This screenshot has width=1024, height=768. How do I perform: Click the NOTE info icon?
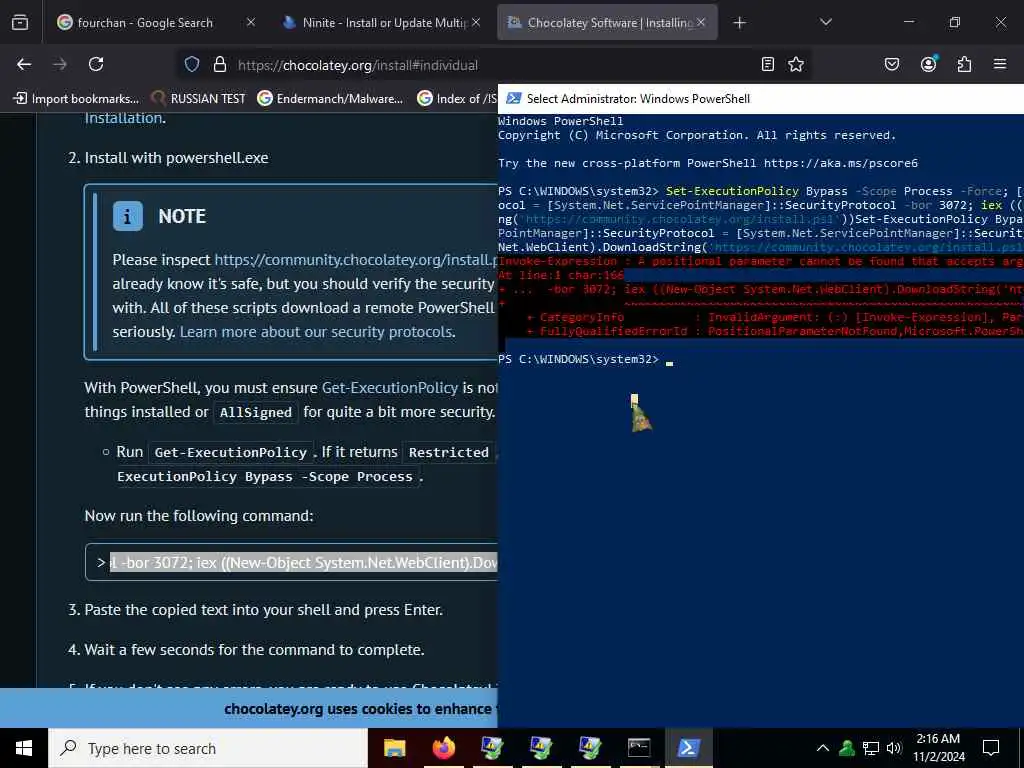click(127, 216)
